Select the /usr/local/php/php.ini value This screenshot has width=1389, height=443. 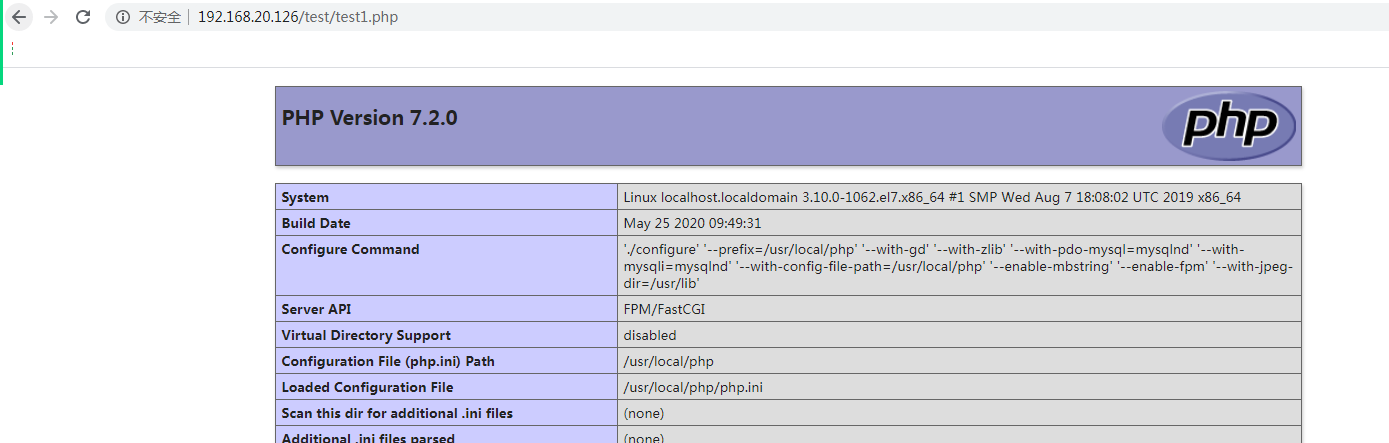tap(693, 387)
